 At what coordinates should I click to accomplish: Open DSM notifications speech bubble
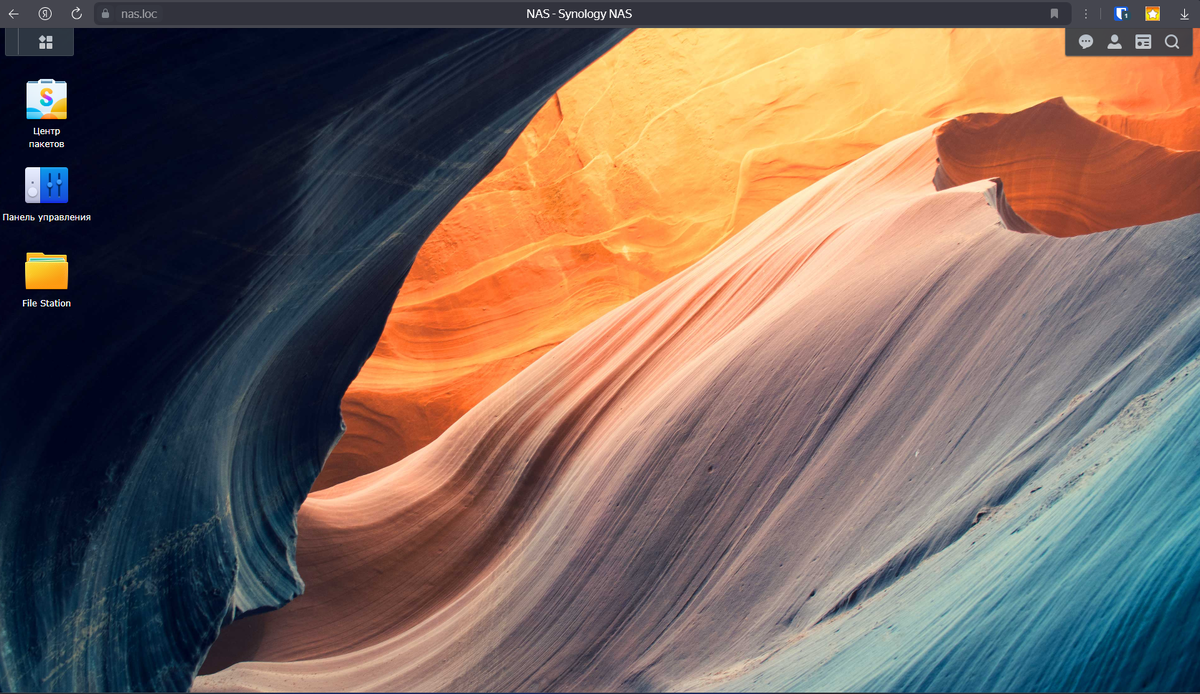click(x=1086, y=42)
